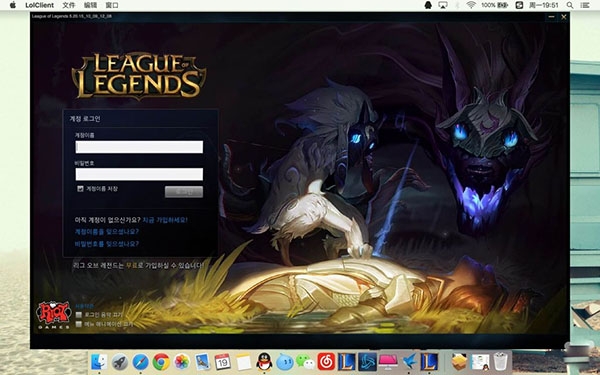
Task: Click the grey 로그인 login button
Action: [x=184, y=192]
